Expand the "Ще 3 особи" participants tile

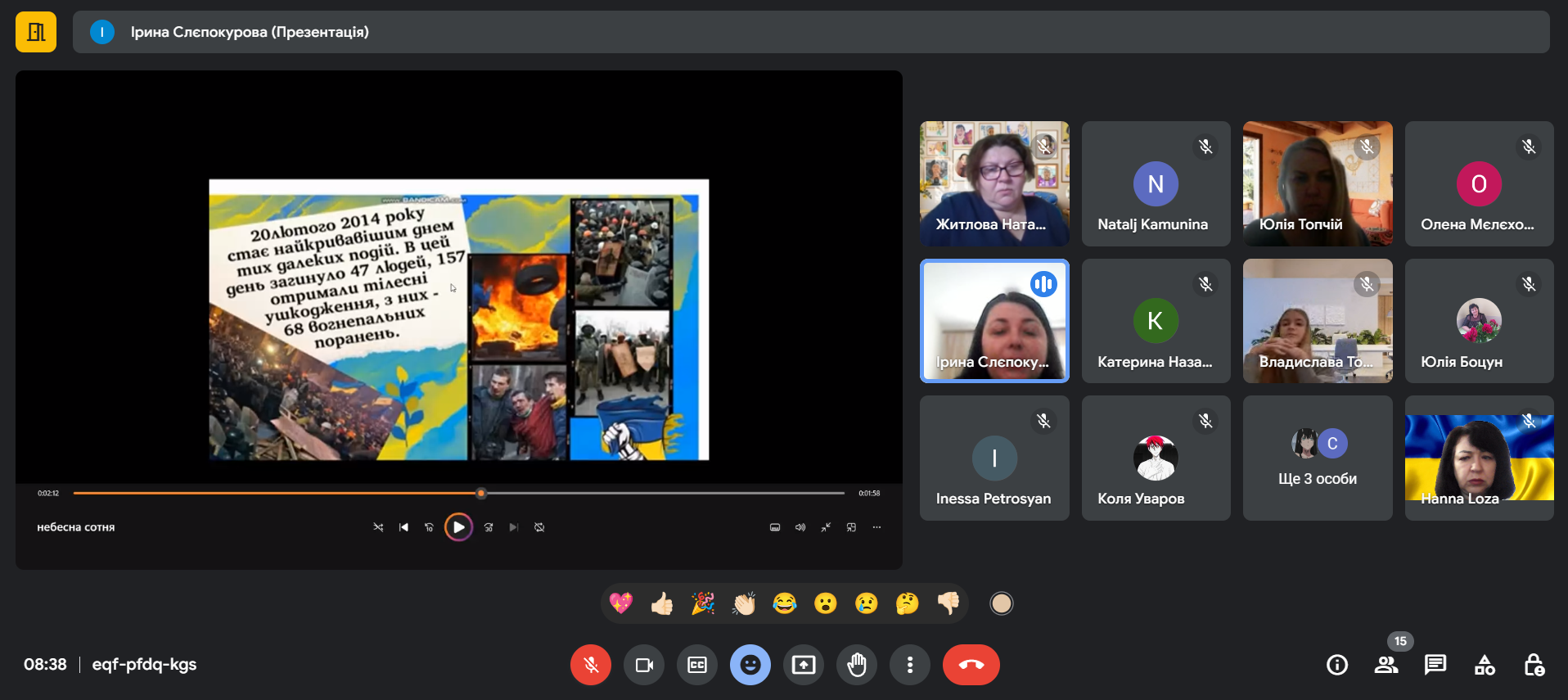(x=1317, y=458)
